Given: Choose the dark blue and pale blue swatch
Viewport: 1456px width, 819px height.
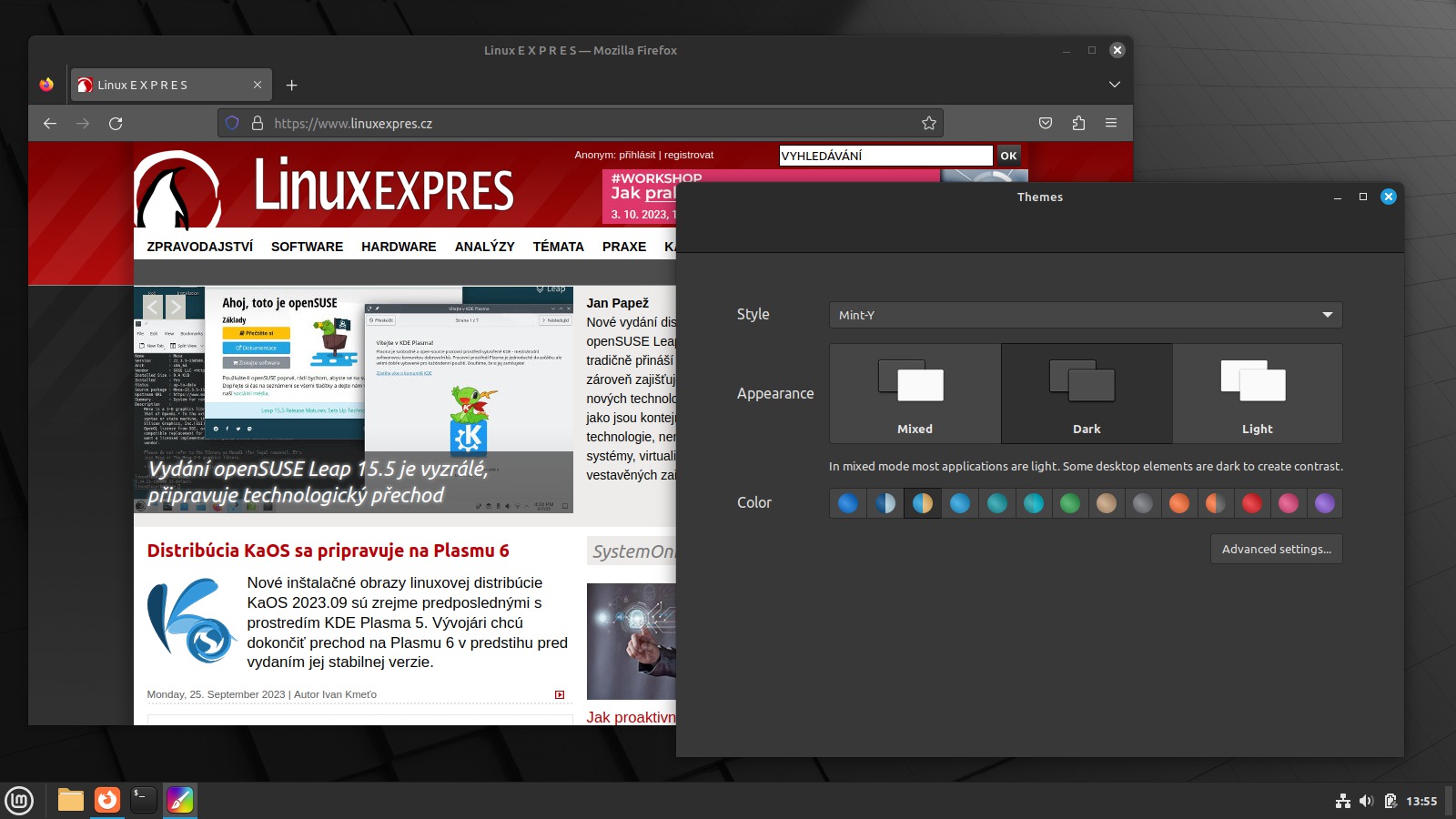Looking at the screenshot, I should [x=885, y=503].
